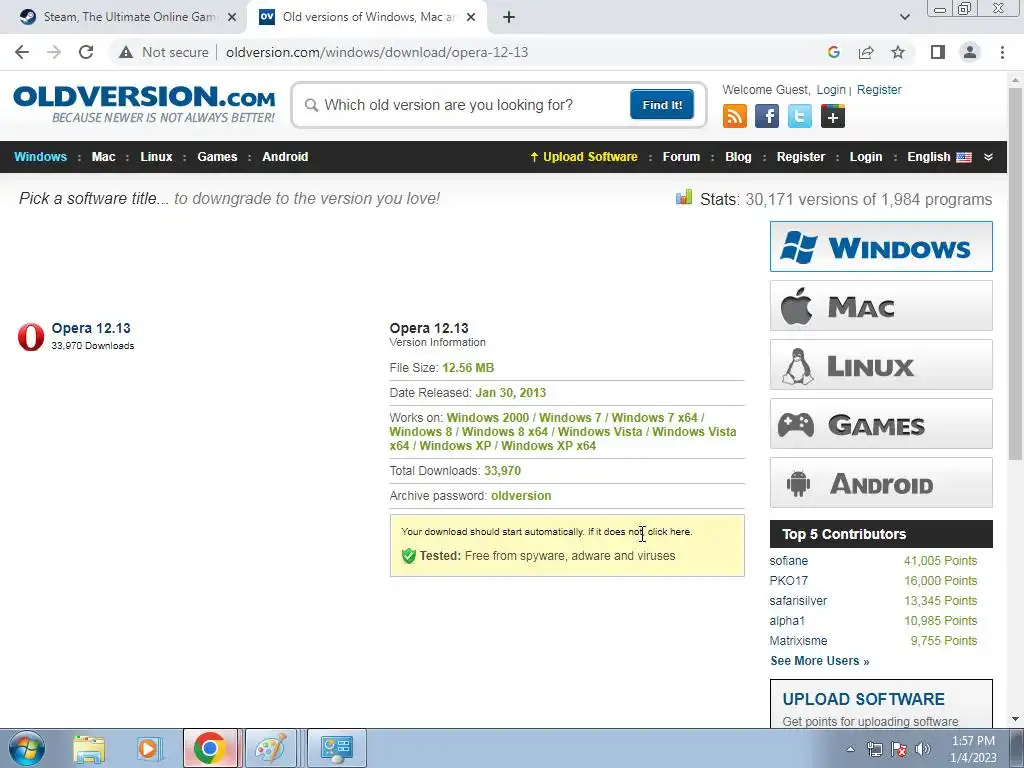Close the Steam tab

click(232, 17)
